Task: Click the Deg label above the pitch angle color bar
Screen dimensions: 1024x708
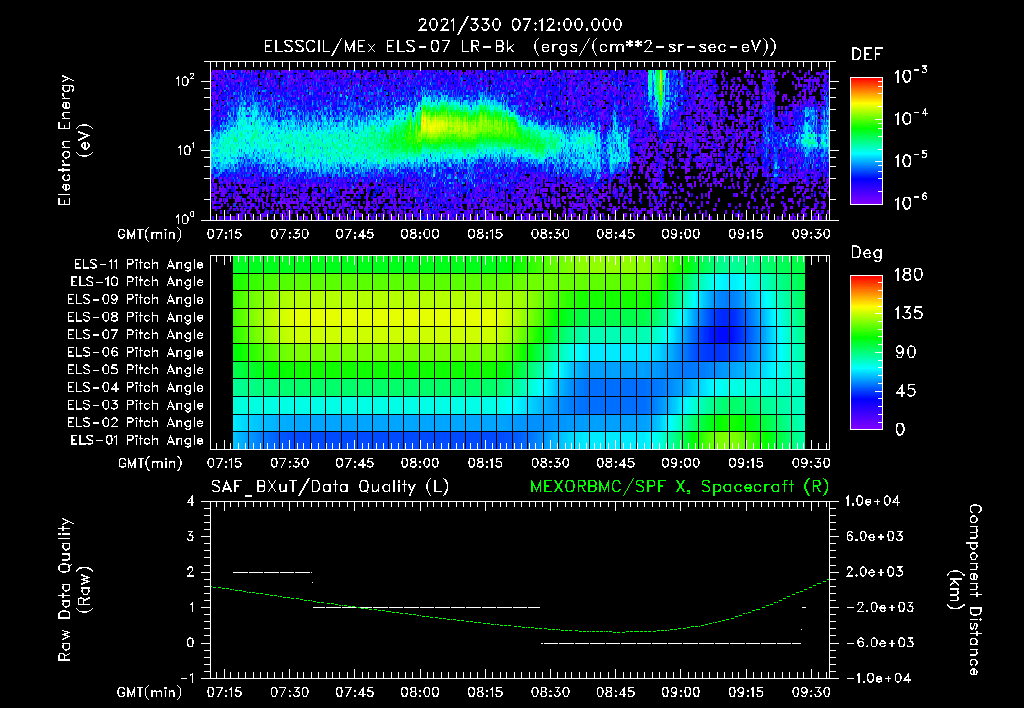Action: coord(867,253)
